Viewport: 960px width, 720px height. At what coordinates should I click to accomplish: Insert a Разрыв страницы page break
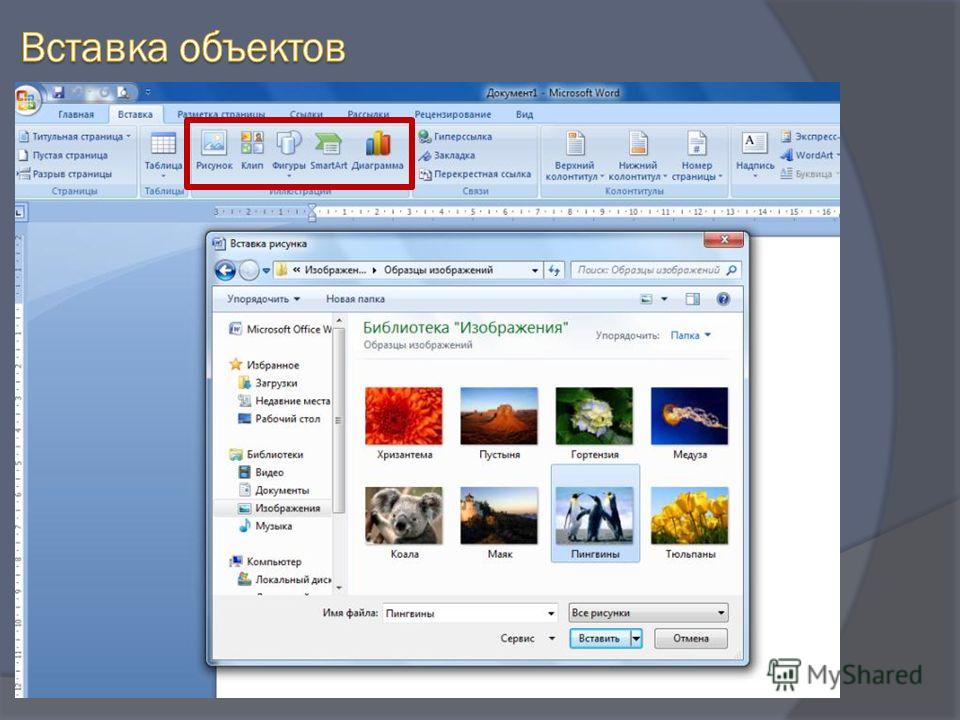tap(66, 174)
